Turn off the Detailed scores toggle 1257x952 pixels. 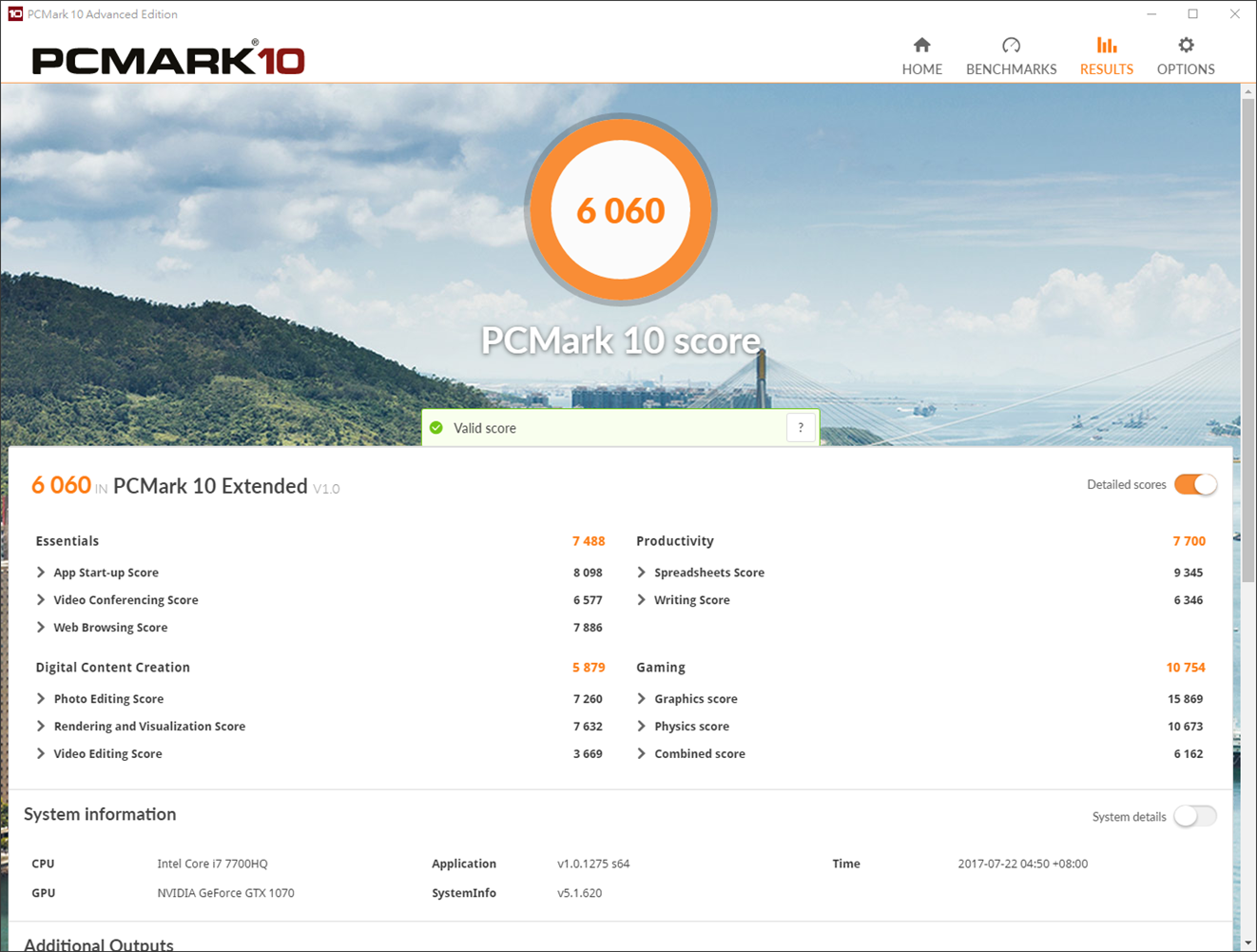tap(1194, 484)
